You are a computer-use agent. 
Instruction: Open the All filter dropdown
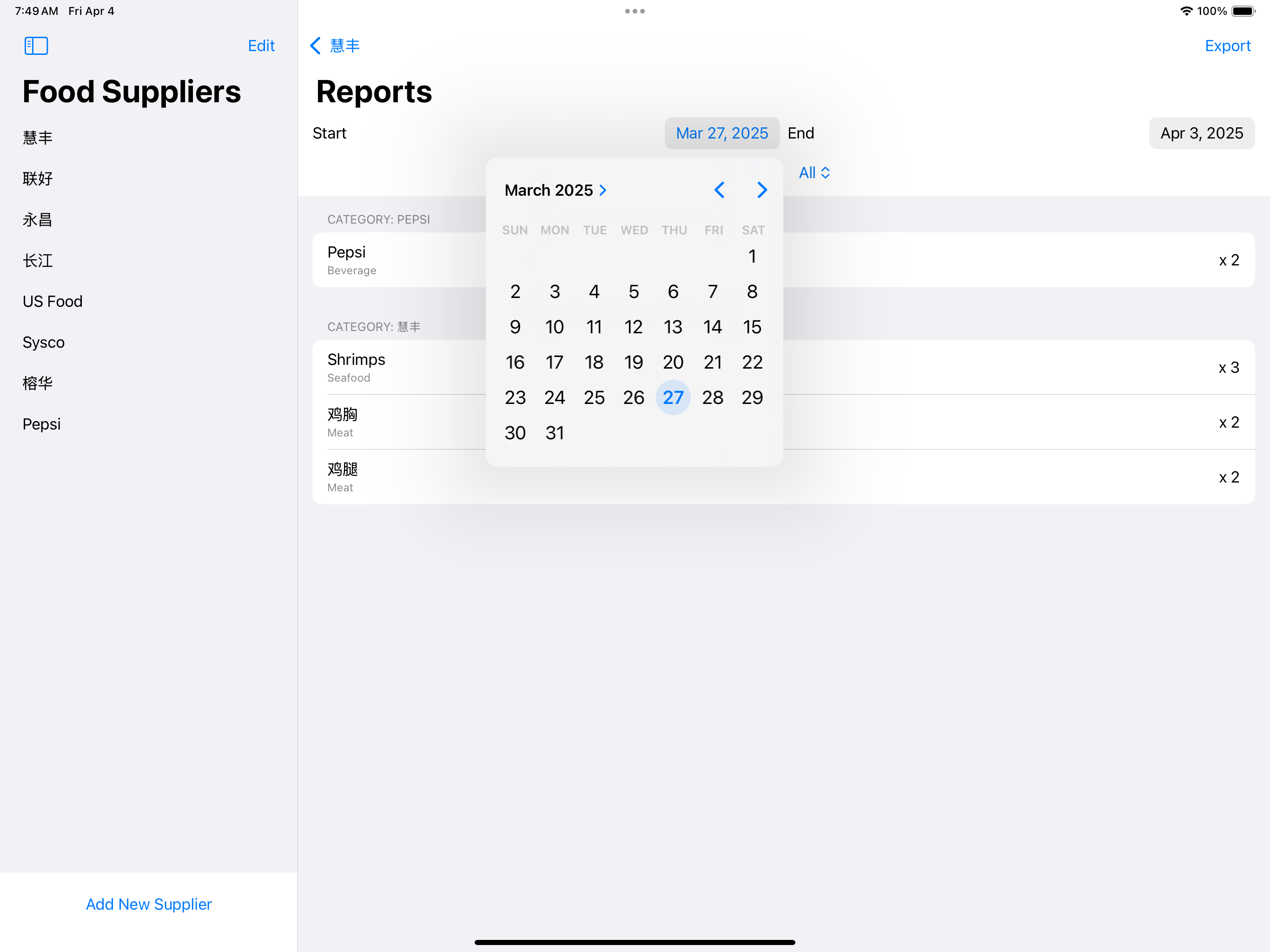(x=814, y=173)
